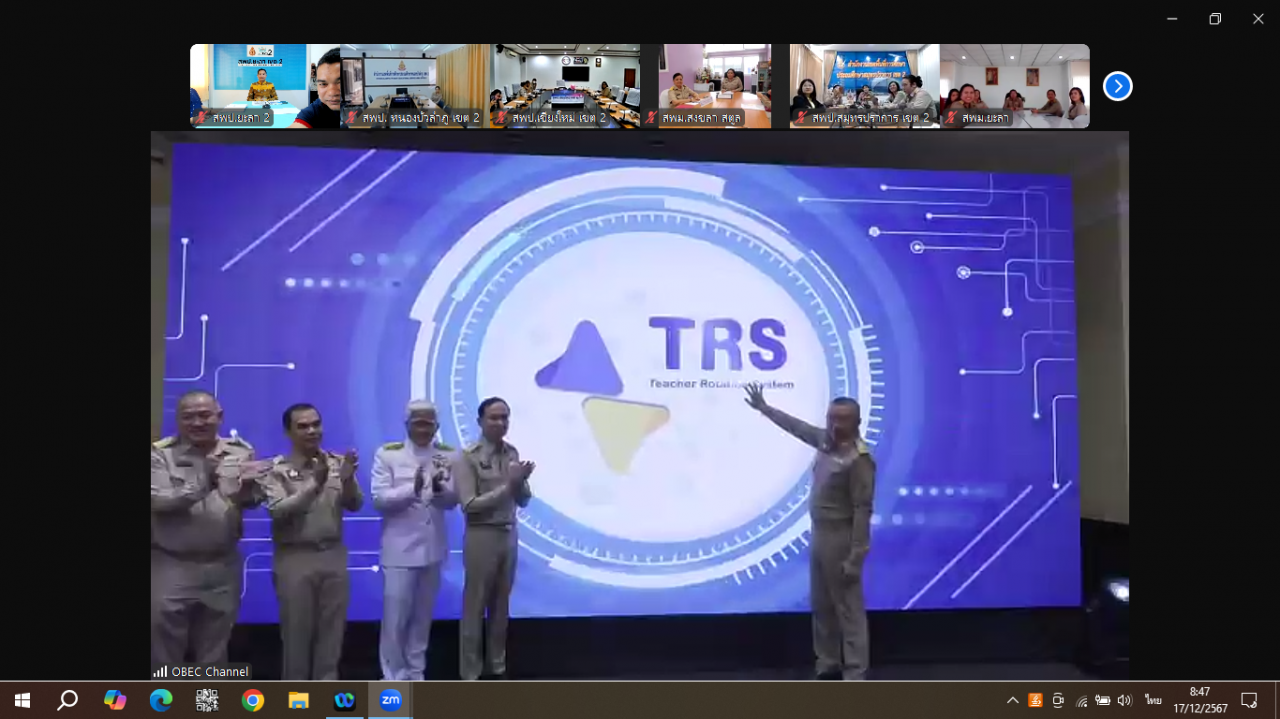
Task: Open the Webex app on the taskbar
Action: (x=345, y=700)
